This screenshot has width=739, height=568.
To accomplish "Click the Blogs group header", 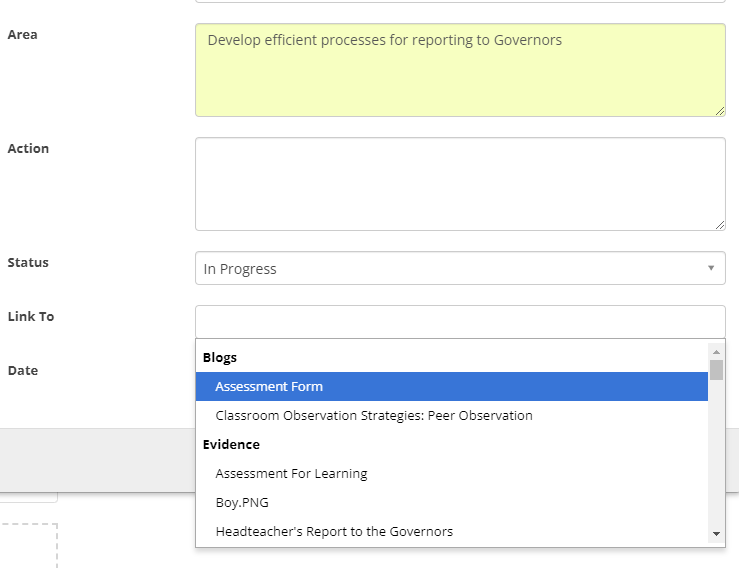I will pyautogui.click(x=220, y=357).
